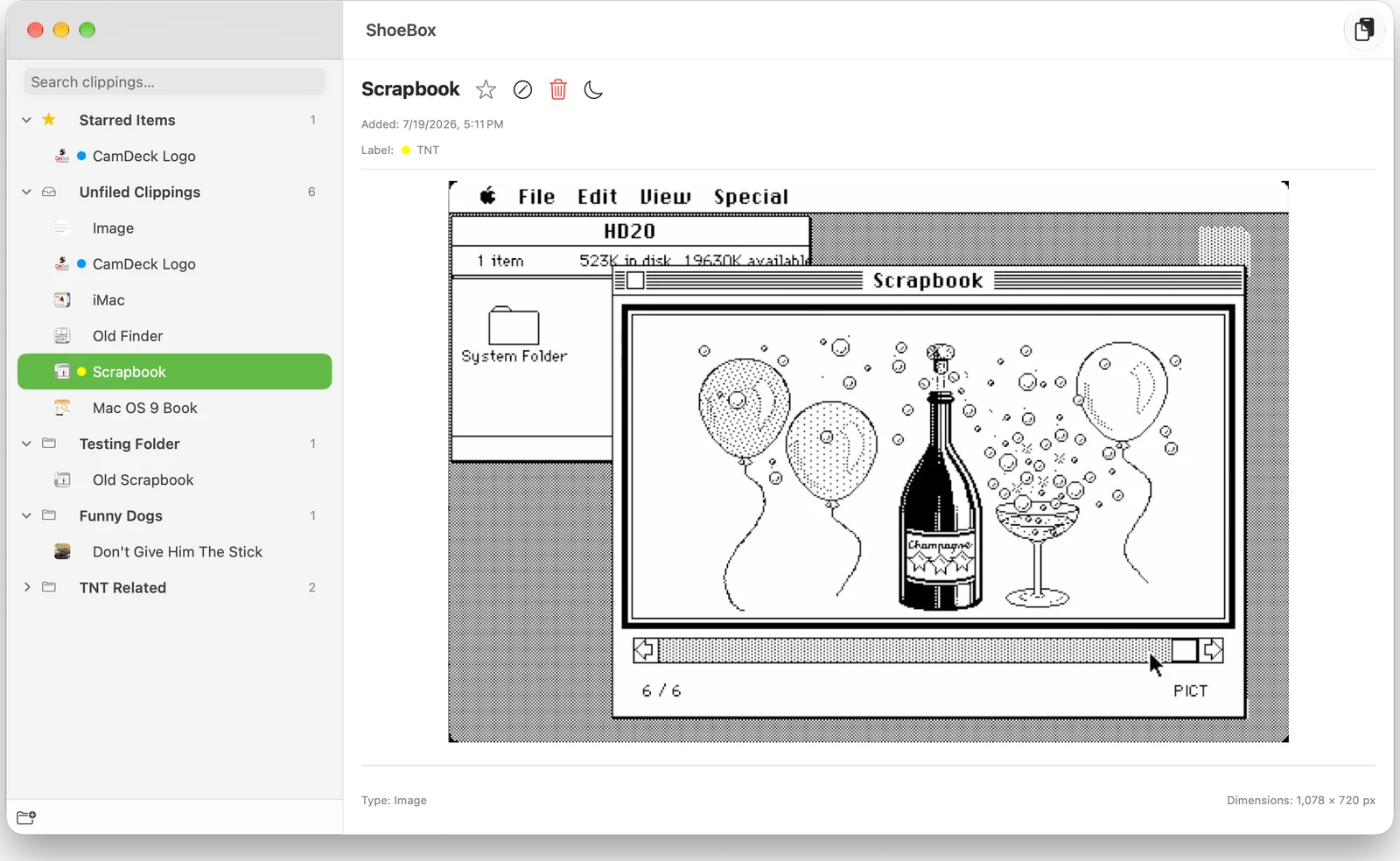Click the classic Scrapbook image preview

coord(868,461)
